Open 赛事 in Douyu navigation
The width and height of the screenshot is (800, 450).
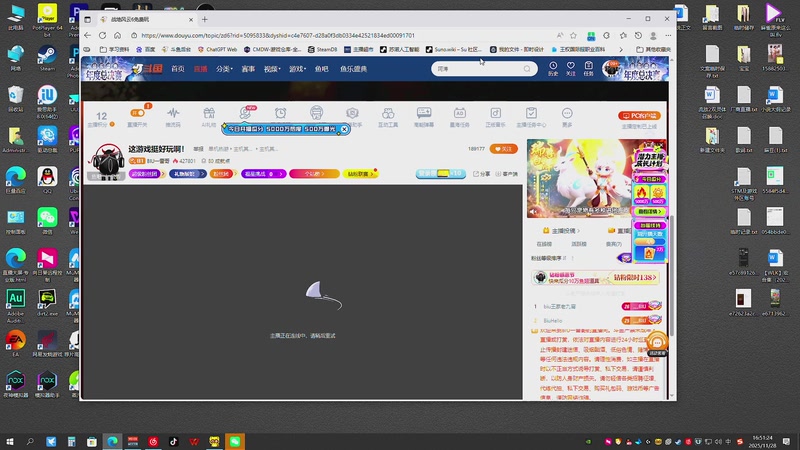[248, 69]
